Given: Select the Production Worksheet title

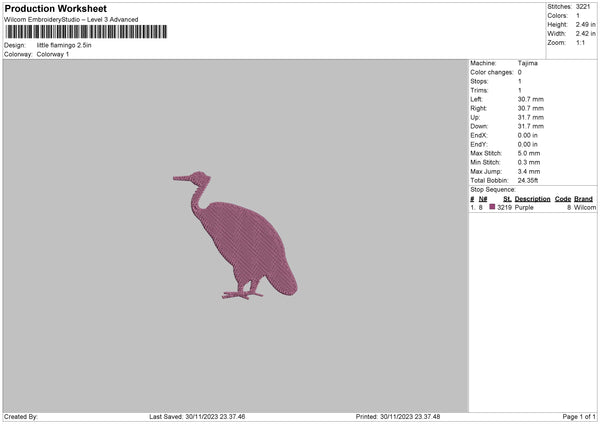Looking at the screenshot, I should click(x=55, y=8).
